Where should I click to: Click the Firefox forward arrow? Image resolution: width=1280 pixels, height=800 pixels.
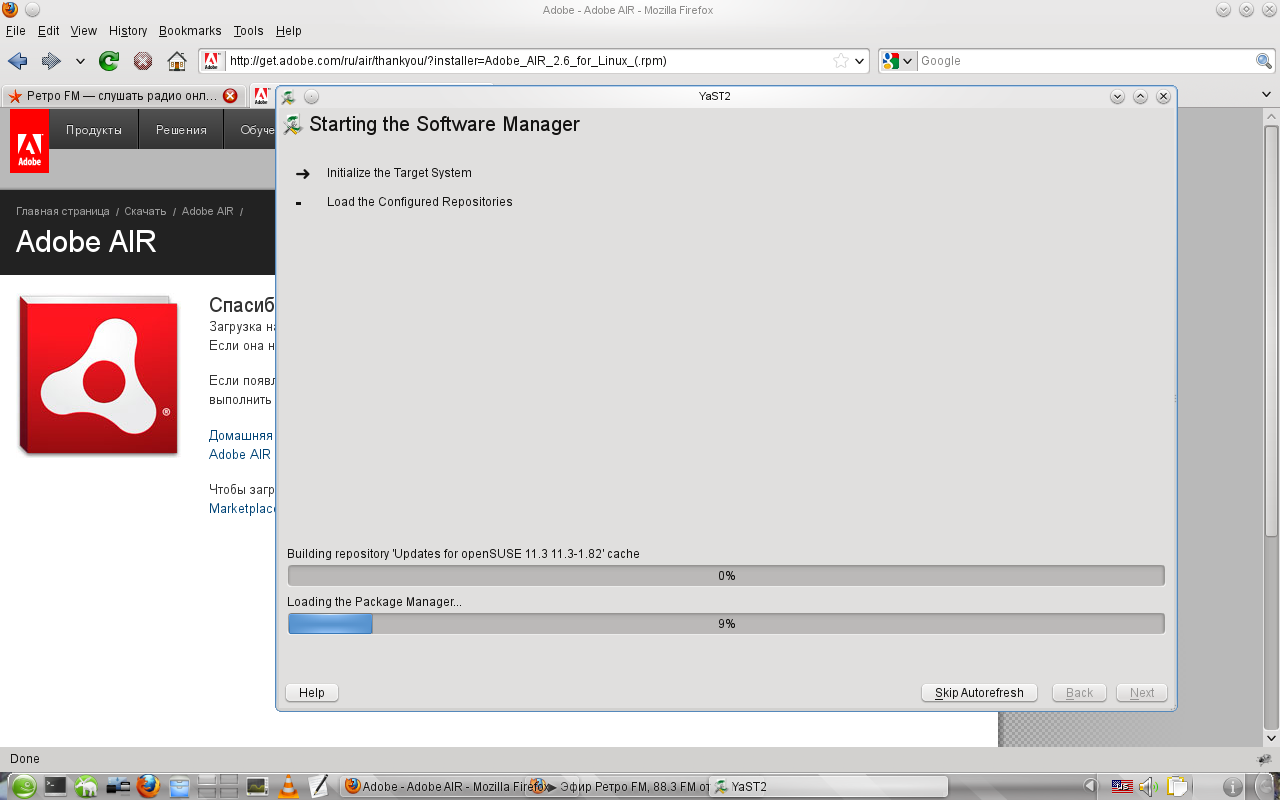(x=51, y=61)
